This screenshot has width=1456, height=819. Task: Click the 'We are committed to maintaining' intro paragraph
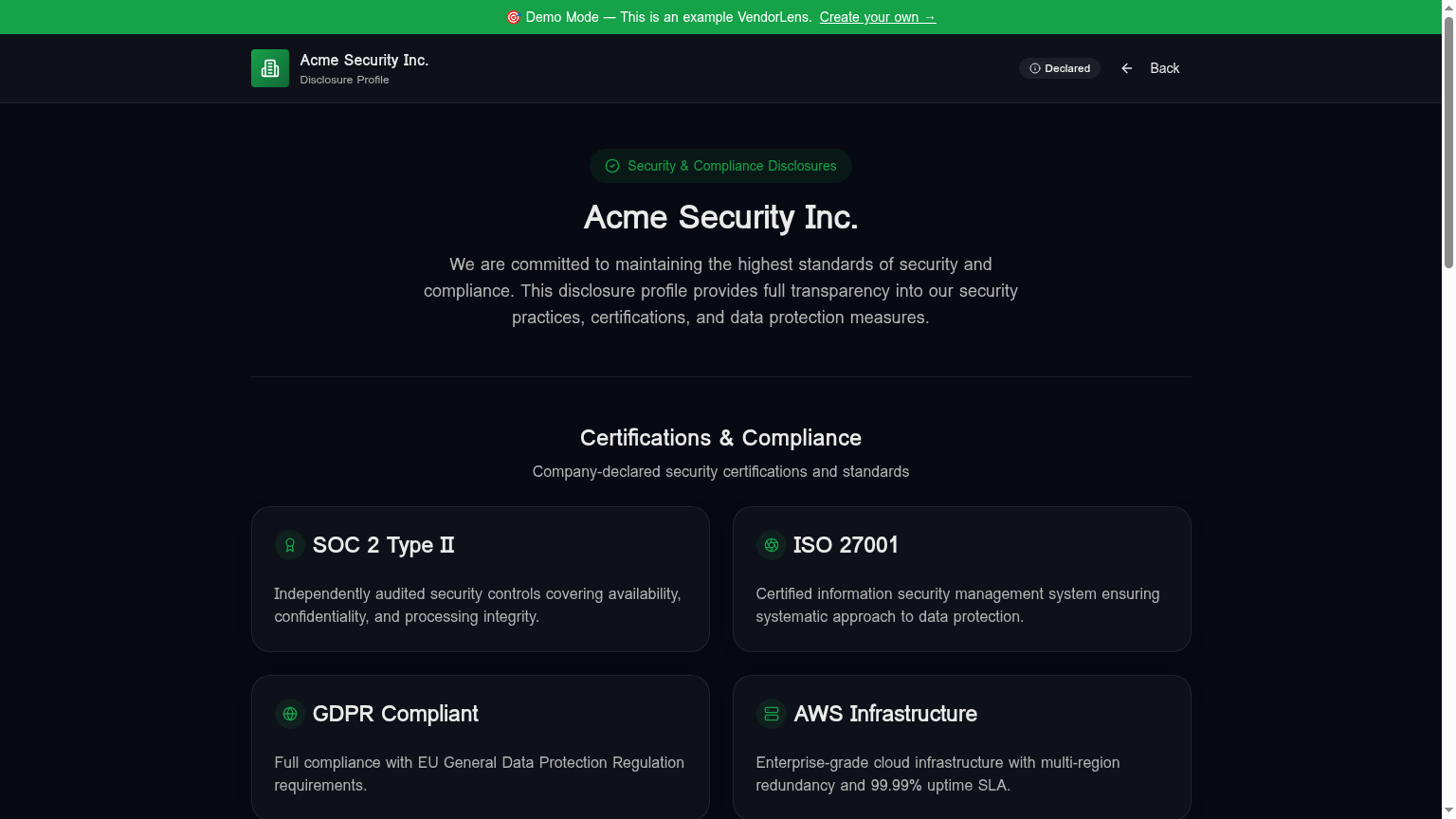pos(720,291)
